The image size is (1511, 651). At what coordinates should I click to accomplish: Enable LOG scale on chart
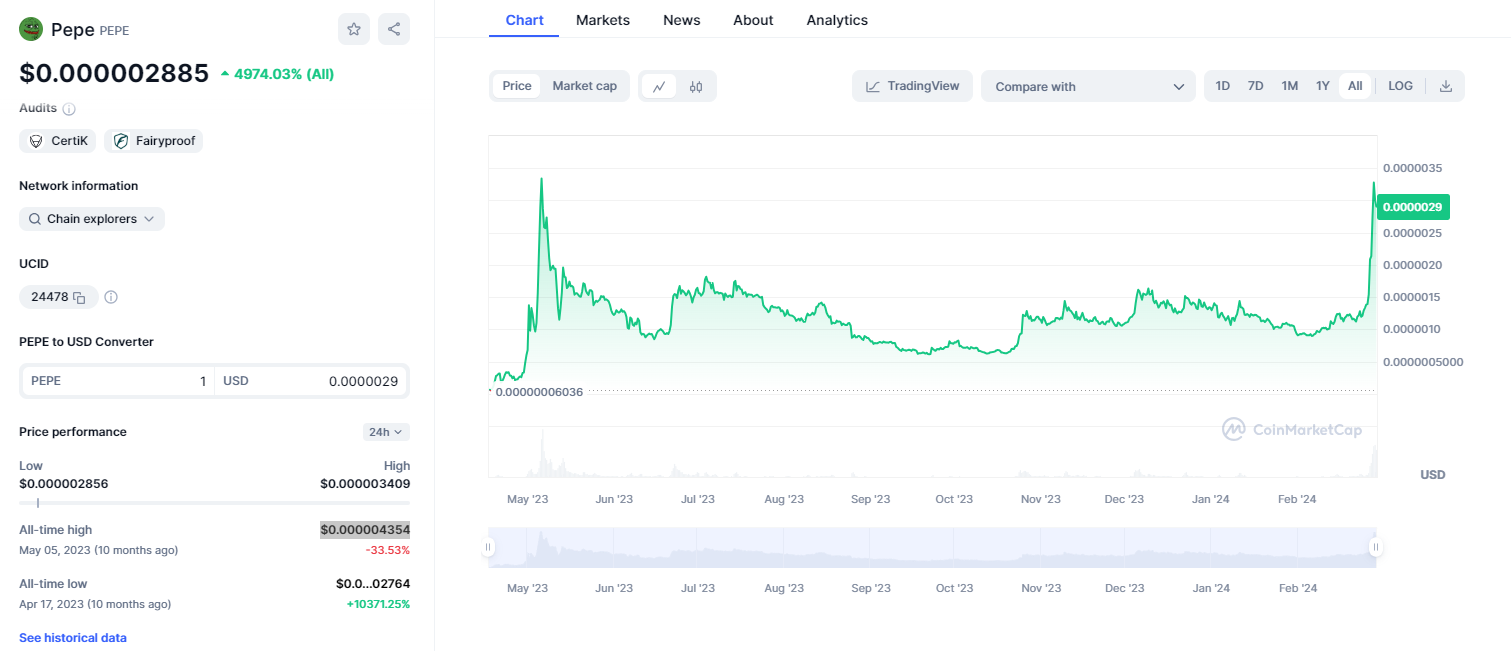[1400, 86]
